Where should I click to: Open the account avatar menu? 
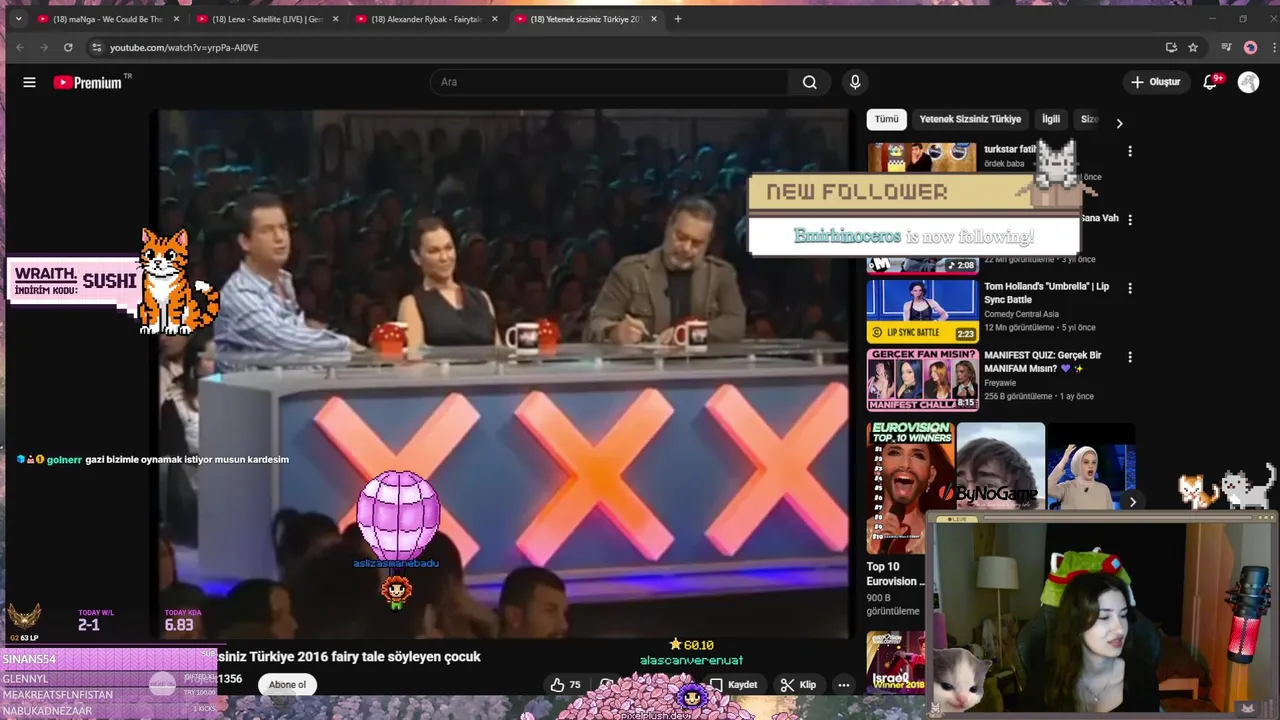(1248, 82)
